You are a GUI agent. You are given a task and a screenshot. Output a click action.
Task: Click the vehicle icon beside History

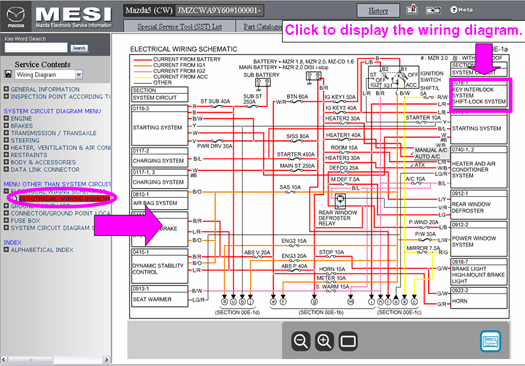(412, 10)
